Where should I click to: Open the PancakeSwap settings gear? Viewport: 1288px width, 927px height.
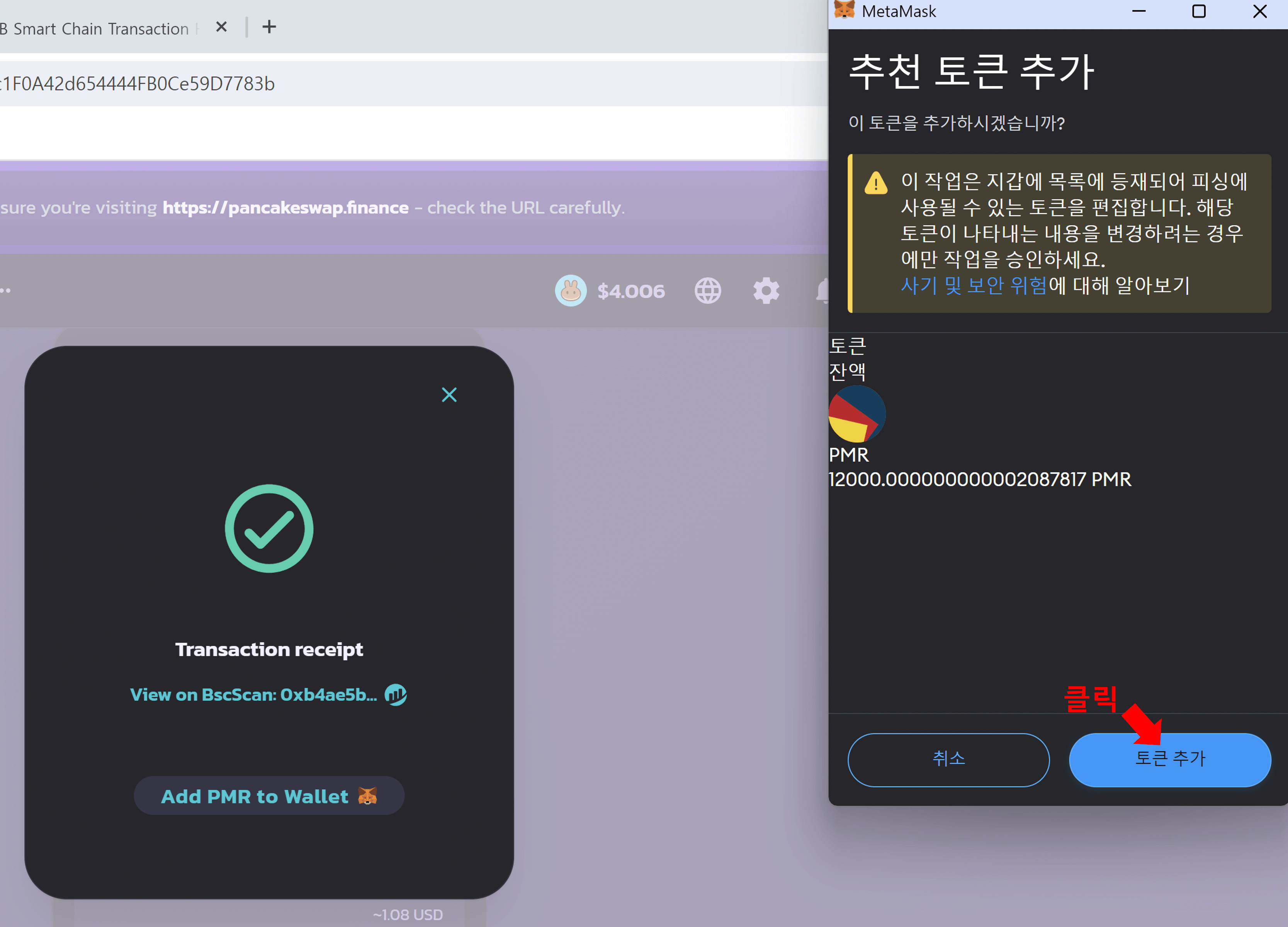click(x=766, y=291)
